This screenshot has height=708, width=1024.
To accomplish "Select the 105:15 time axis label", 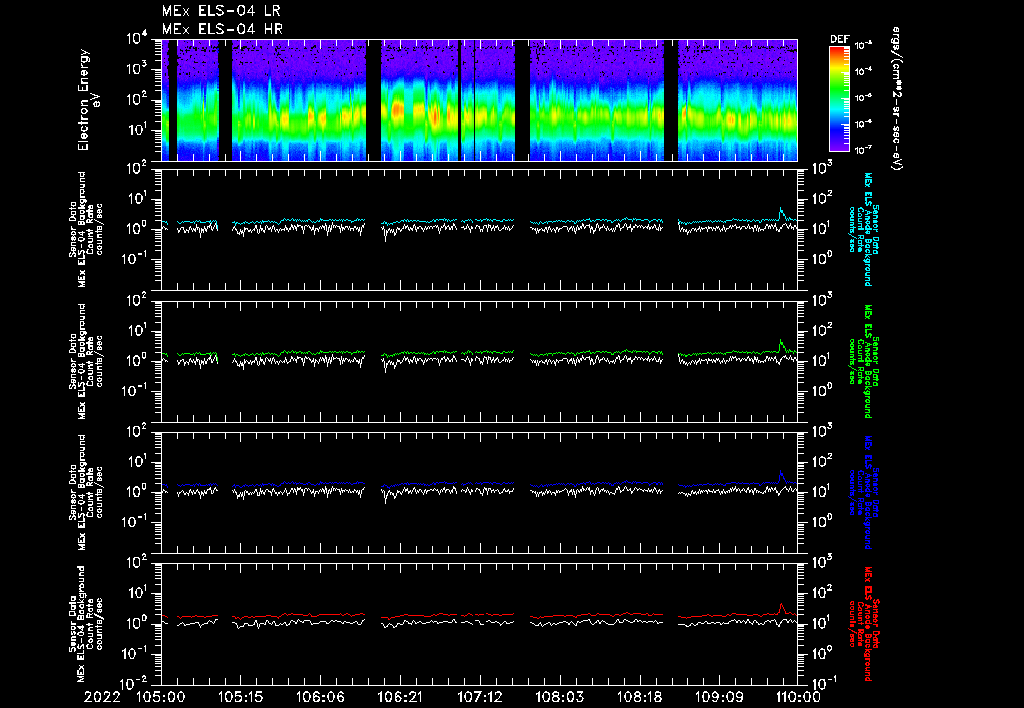I will tap(240, 697).
